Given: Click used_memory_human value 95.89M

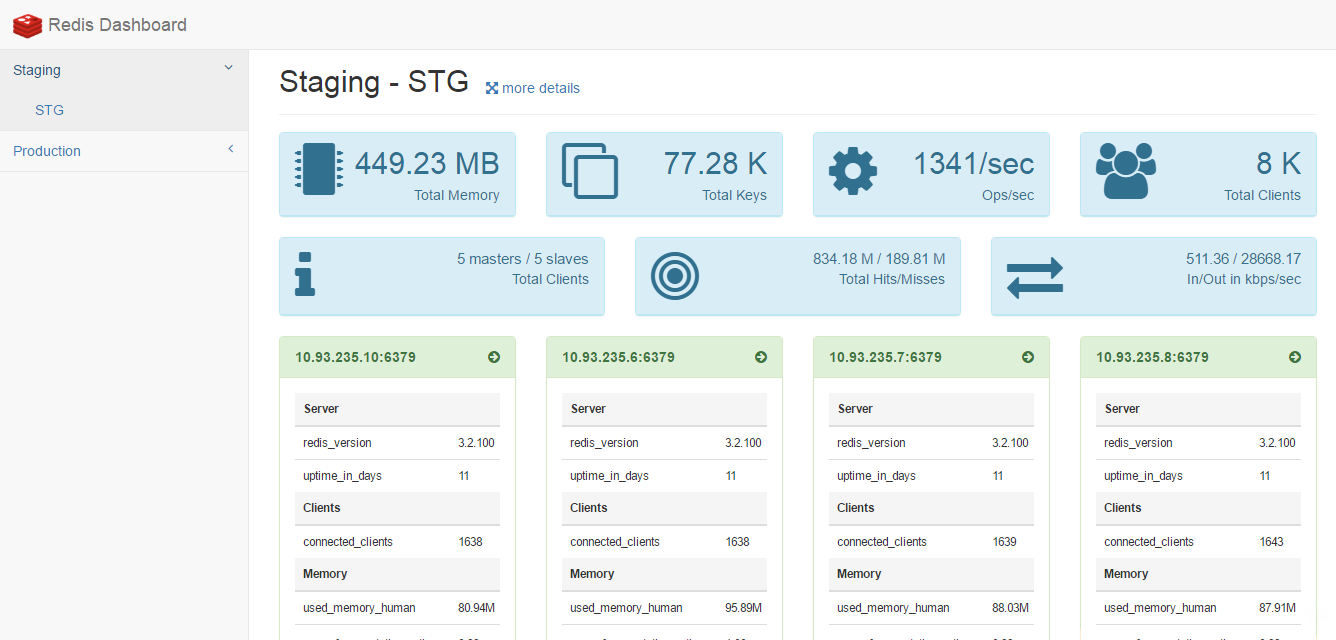Looking at the screenshot, I should click(743, 608).
